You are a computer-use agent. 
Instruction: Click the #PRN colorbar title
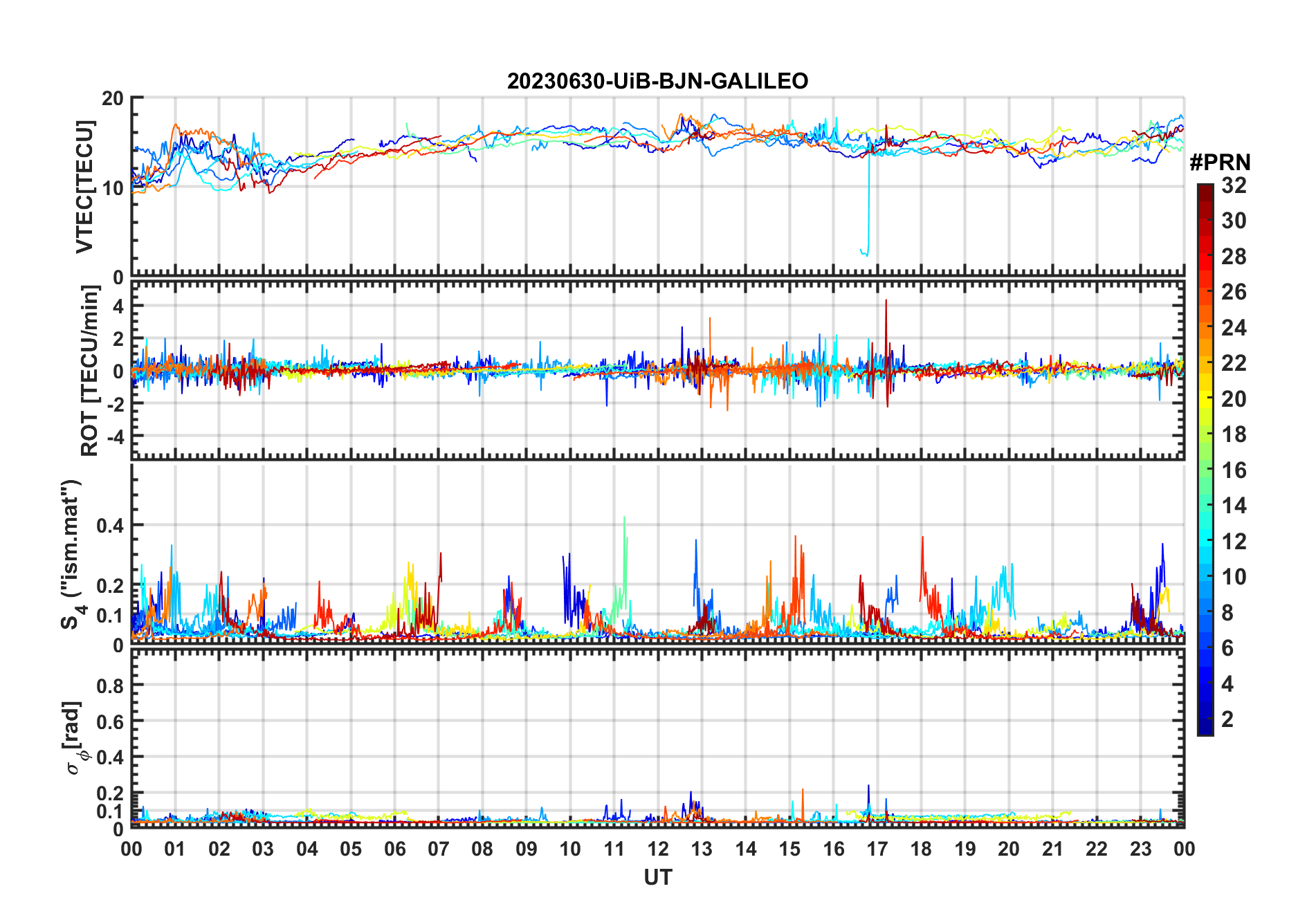click(x=1220, y=163)
